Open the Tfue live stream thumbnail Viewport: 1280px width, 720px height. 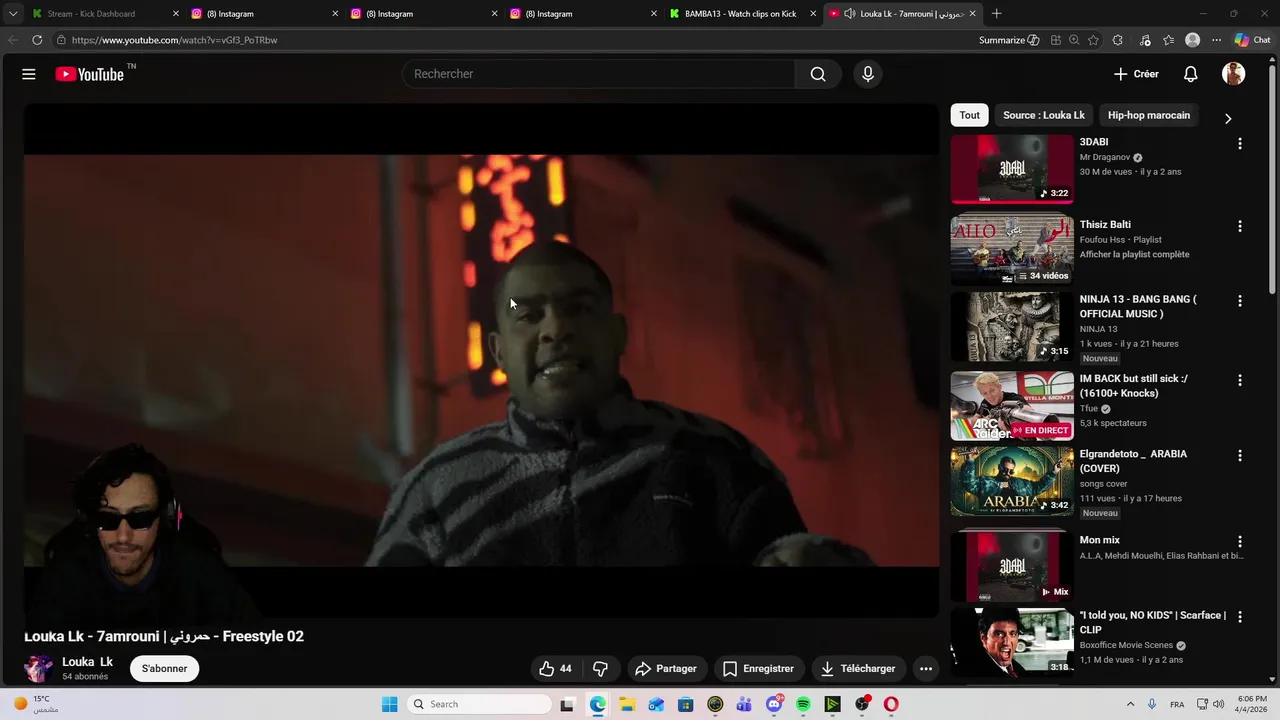[x=1012, y=406]
